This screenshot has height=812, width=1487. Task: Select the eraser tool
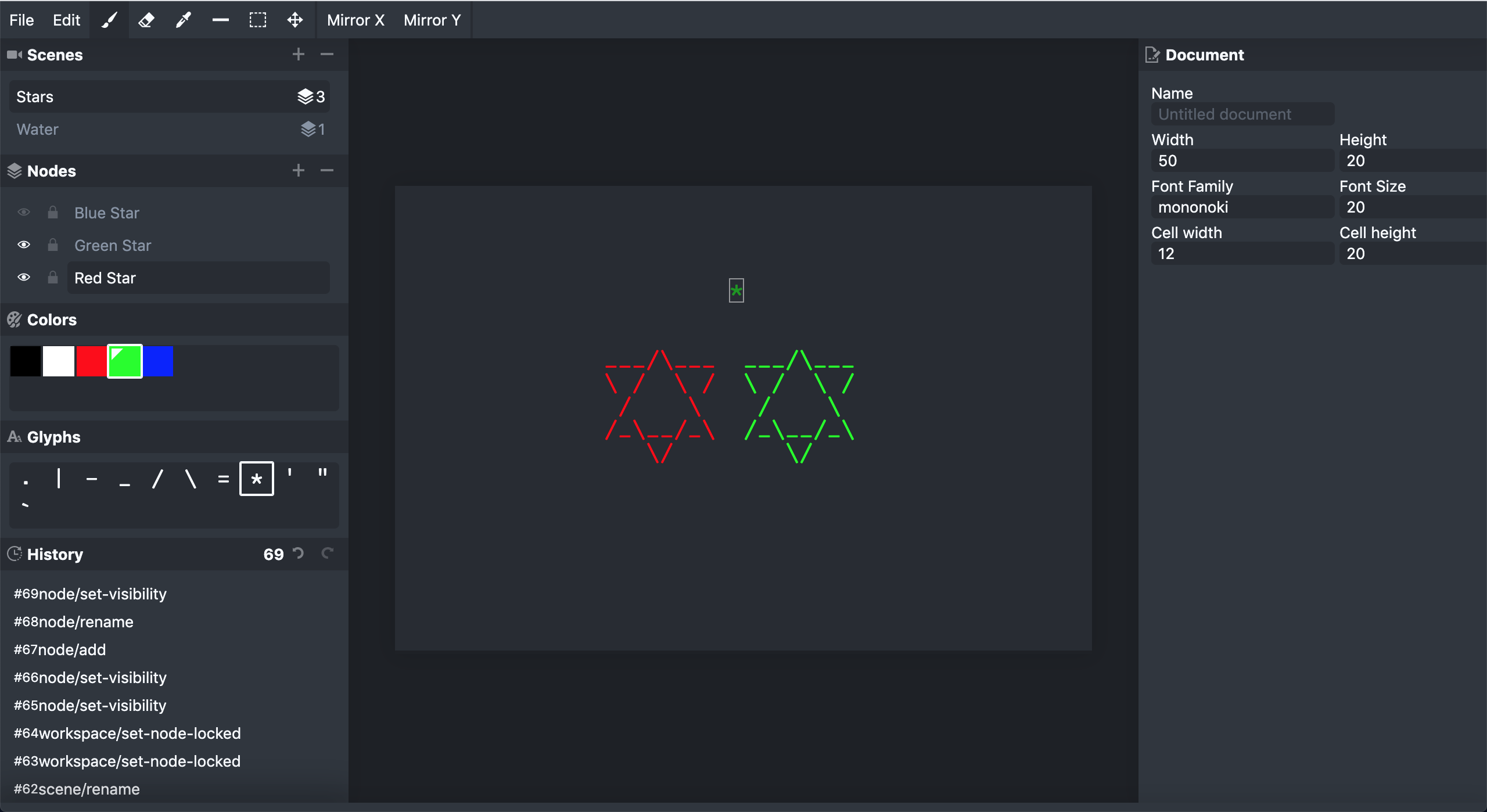[146, 20]
